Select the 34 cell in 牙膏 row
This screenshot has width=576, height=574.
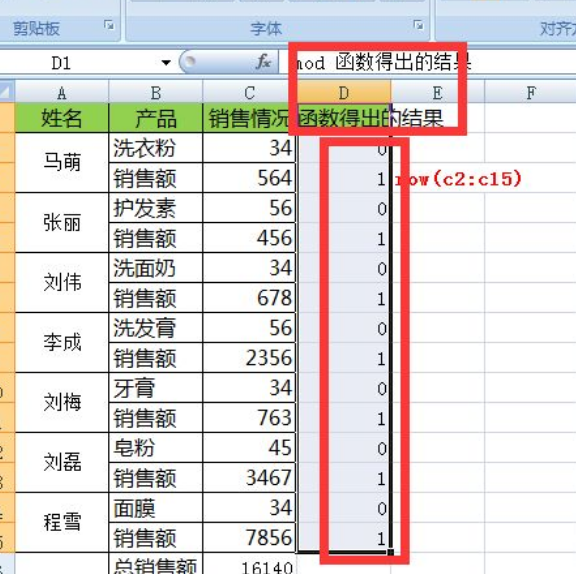[x=249, y=387]
